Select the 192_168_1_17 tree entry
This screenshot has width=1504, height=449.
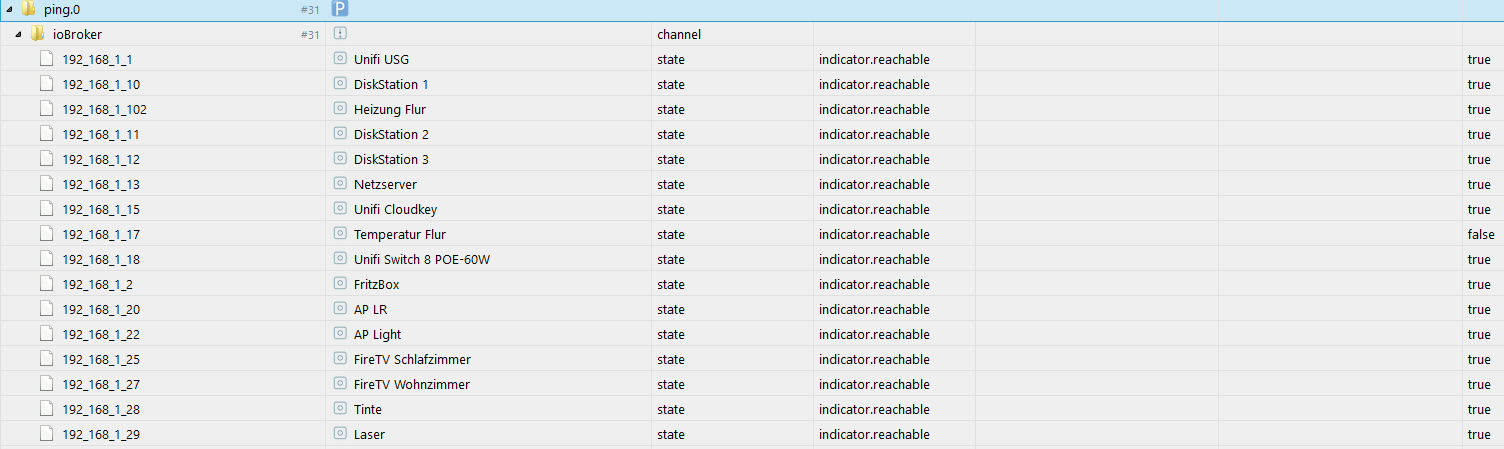pyautogui.click(x=101, y=234)
